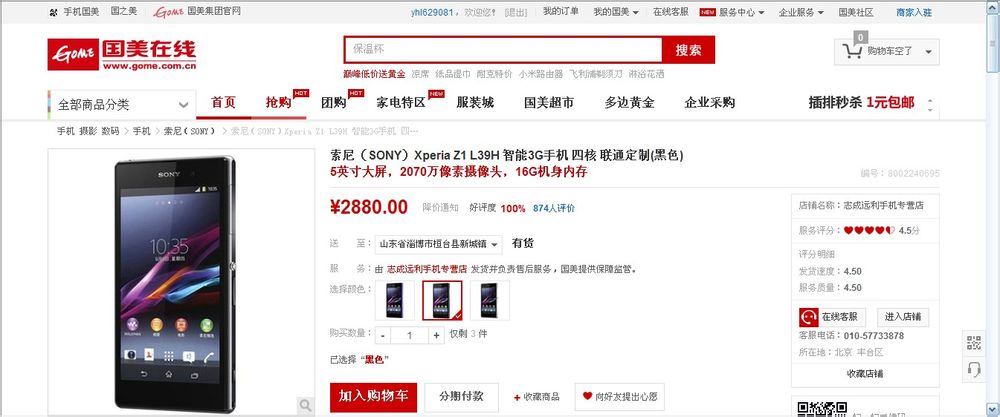This screenshot has width=1000, height=417.
Task: Decrease quantity with minus button
Action: pos(383,335)
